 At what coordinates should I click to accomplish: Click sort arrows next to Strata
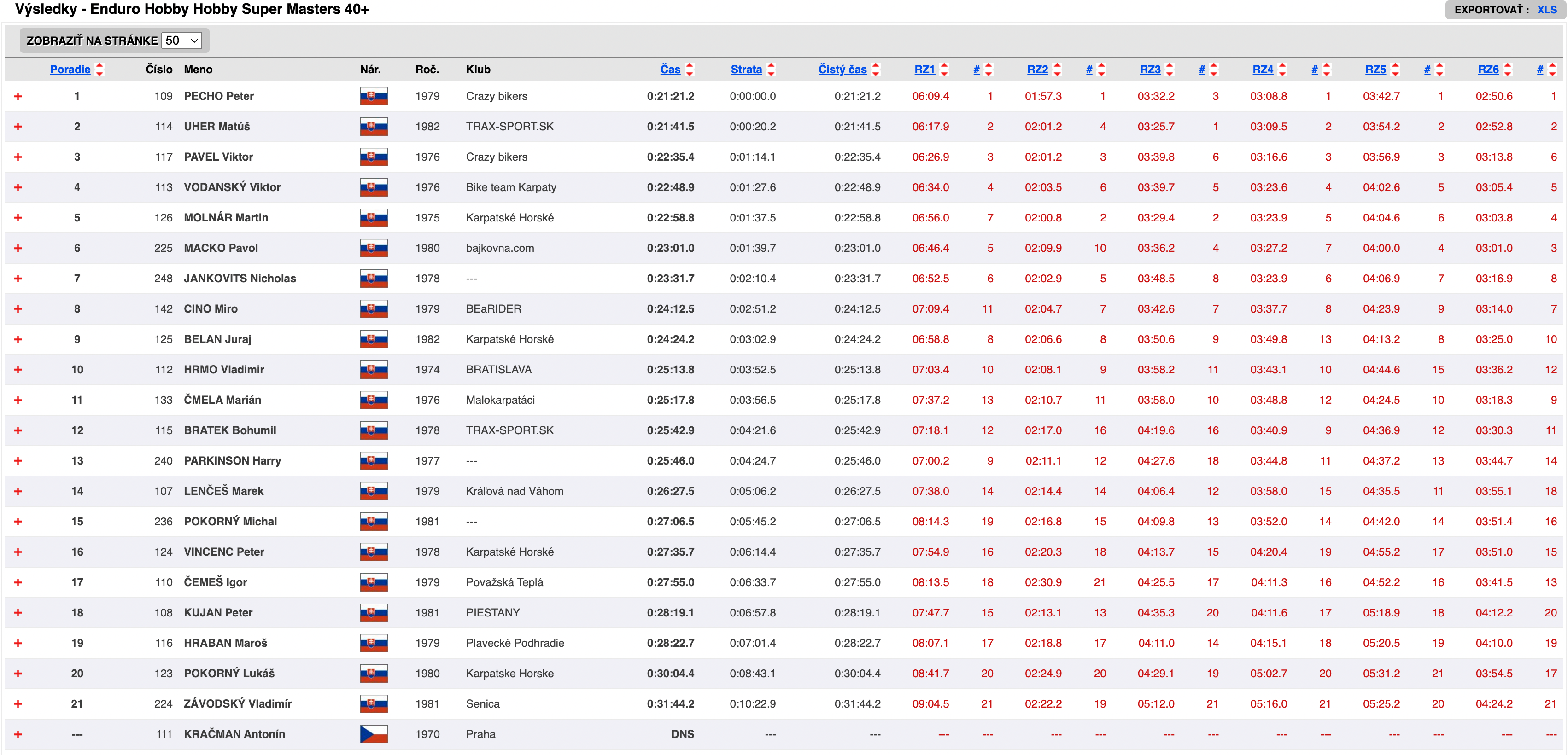click(771, 70)
